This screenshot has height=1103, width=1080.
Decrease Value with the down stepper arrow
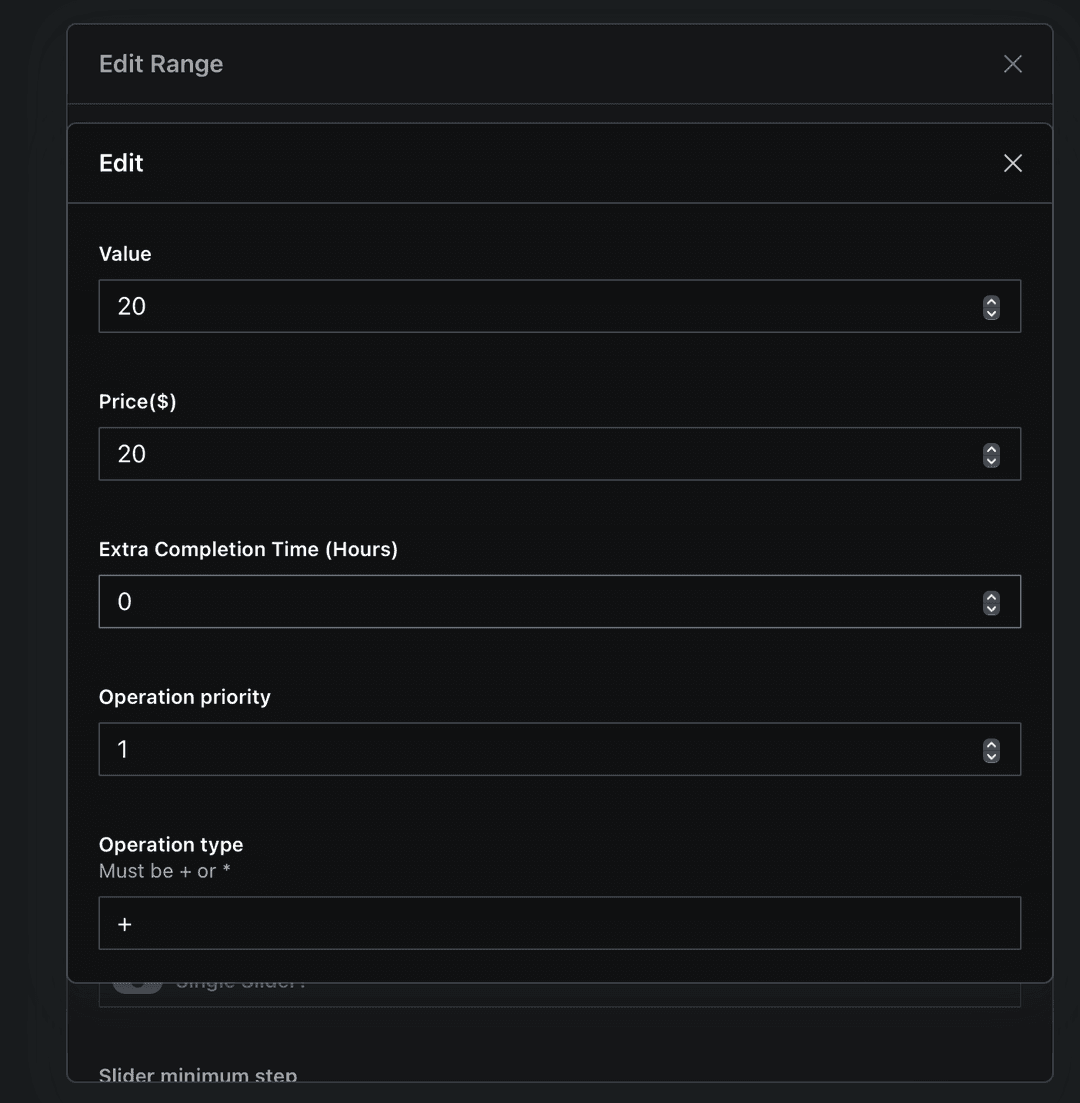click(x=991, y=313)
